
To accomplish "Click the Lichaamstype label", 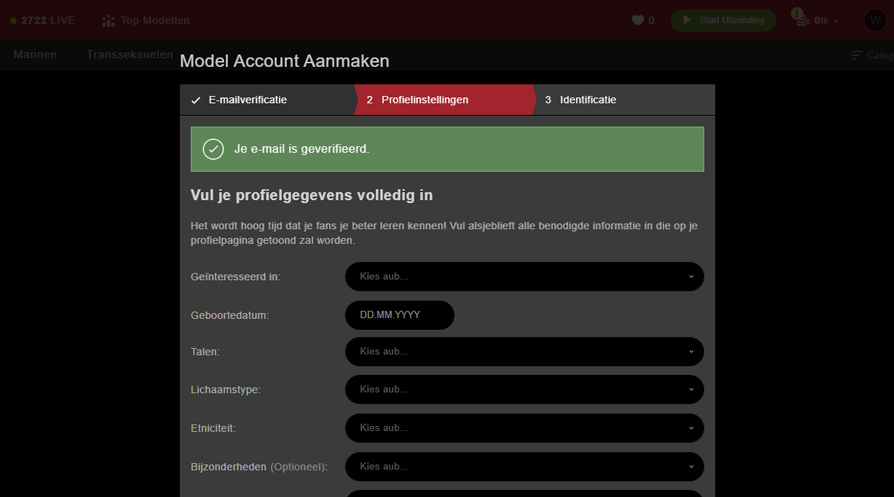I will (x=225, y=390).
